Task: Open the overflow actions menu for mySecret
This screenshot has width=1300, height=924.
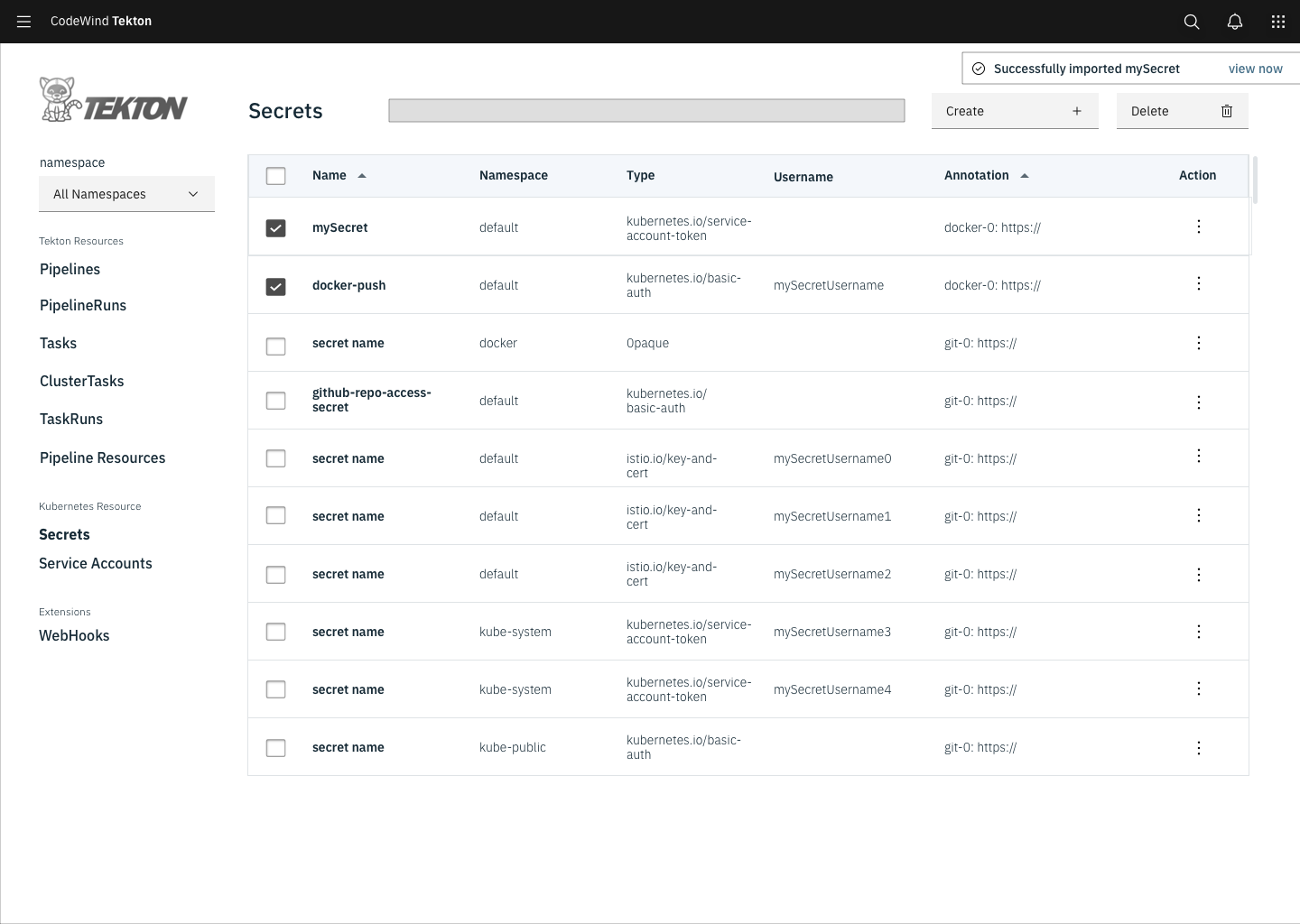Action: [1198, 226]
